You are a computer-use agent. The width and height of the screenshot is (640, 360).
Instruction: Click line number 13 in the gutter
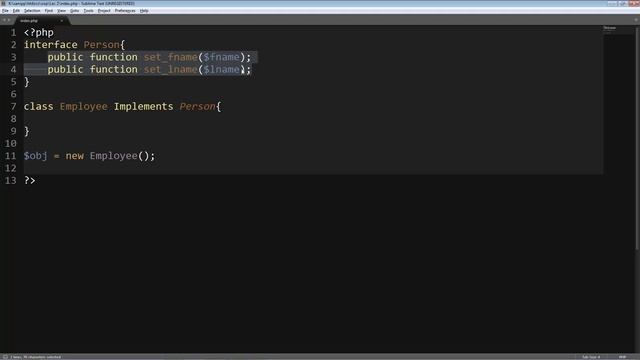(x=11, y=180)
